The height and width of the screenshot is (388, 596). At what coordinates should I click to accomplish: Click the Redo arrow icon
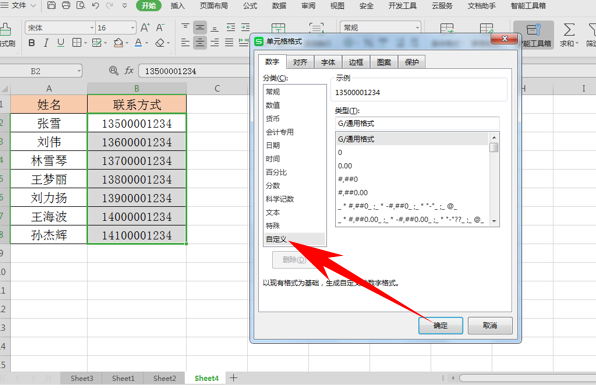109,5
